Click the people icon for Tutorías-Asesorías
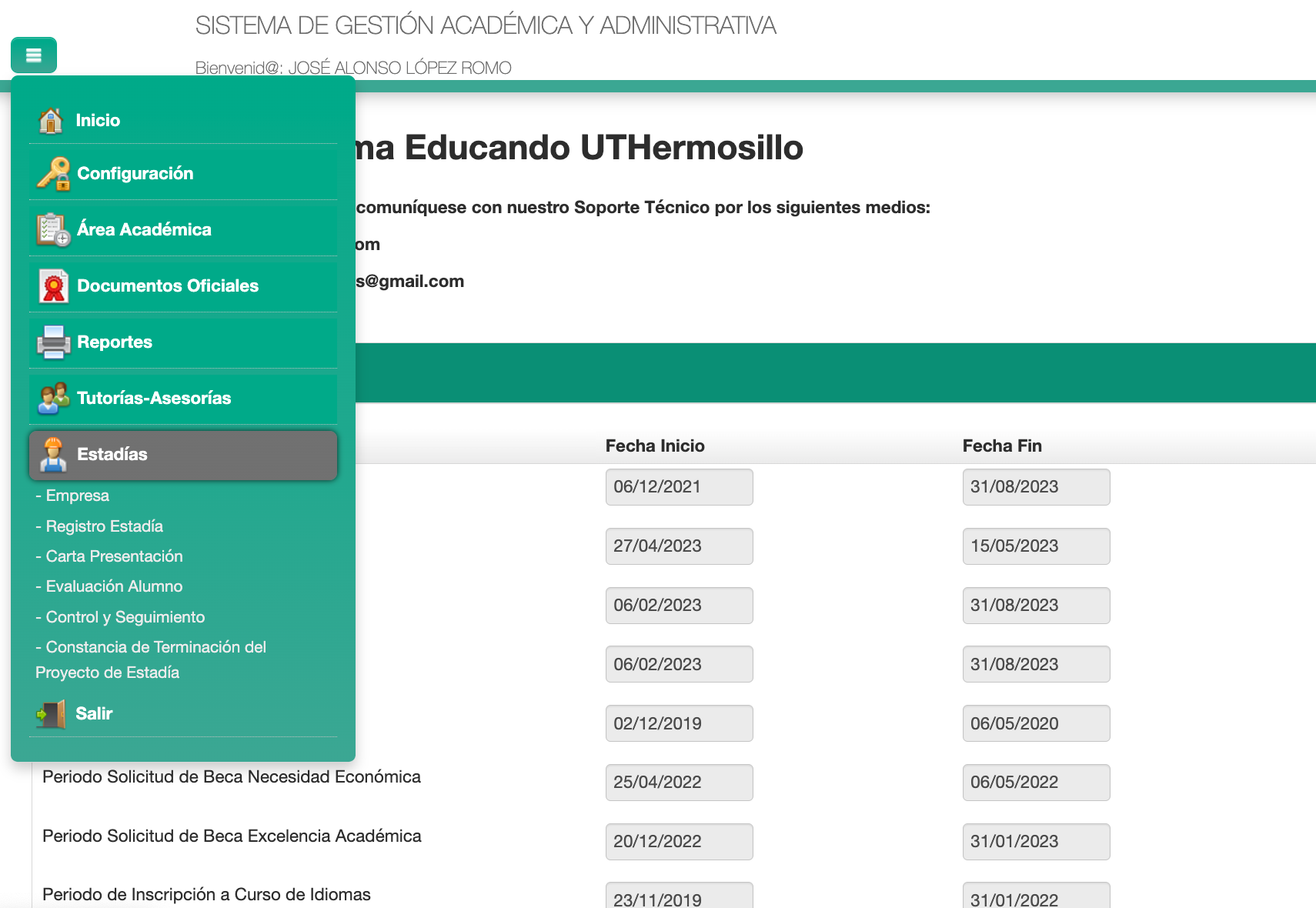The image size is (1316, 908). pos(53,399)
